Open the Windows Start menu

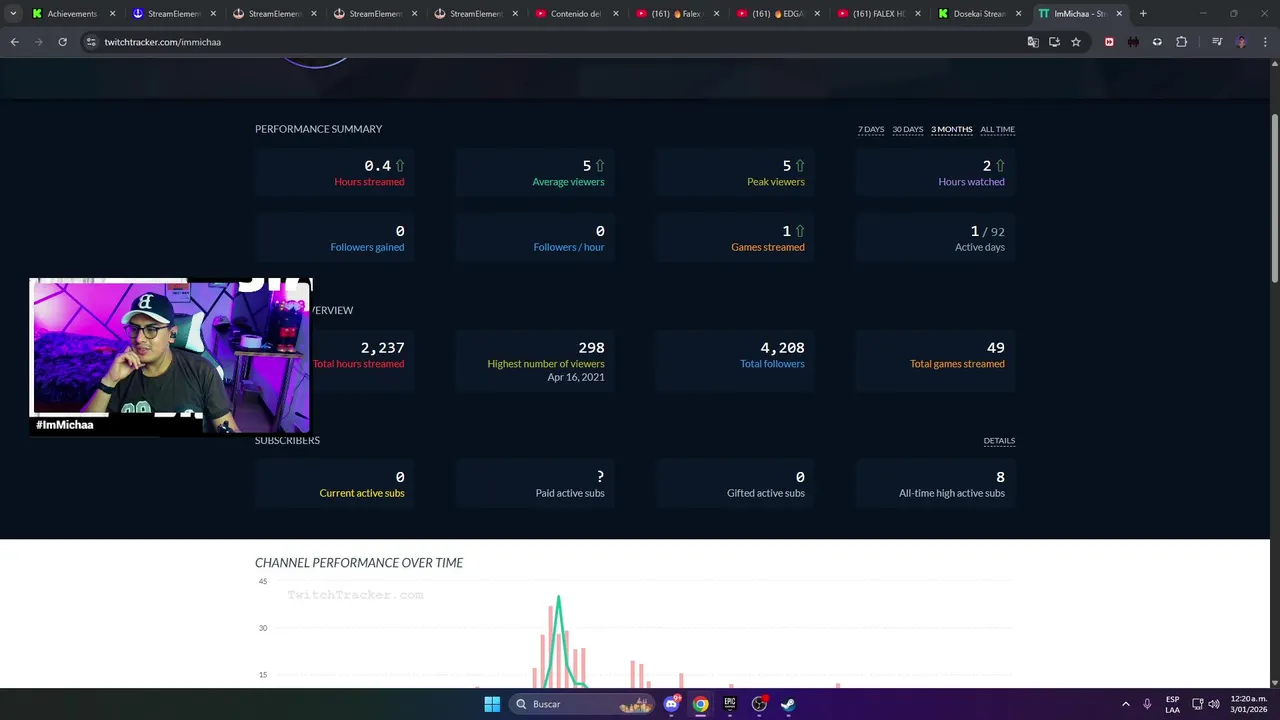tap(492, 704)
